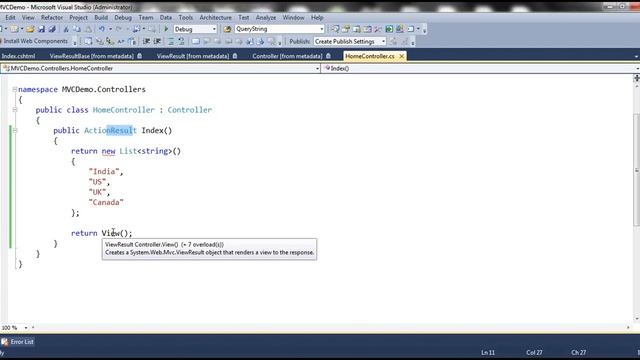The width and height of the screenshot is (640, 360).
Task: Click the Ln 11 status bar entry
Action: pyautogui.click(x=488, y=352)
